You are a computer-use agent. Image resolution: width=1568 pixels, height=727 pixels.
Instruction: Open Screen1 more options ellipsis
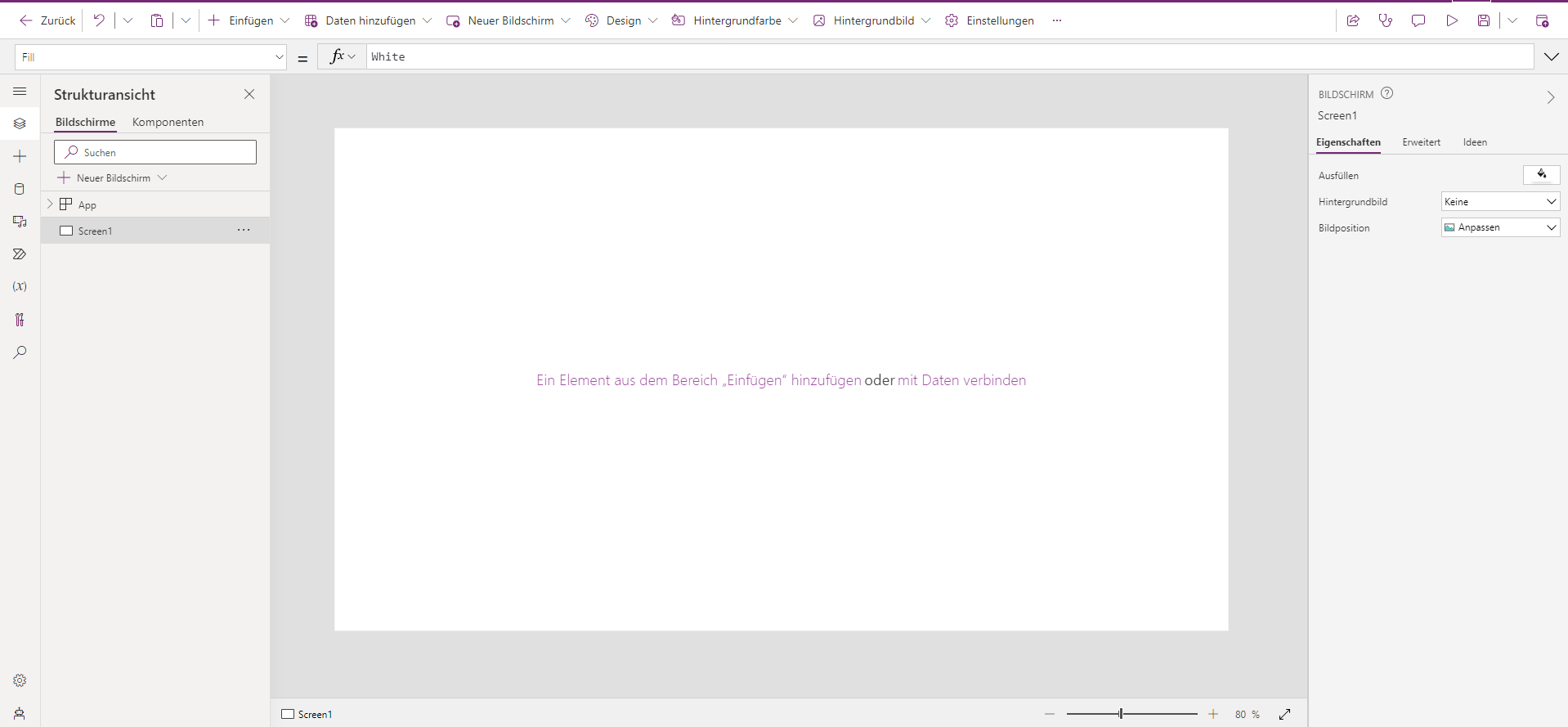(244, 230)
